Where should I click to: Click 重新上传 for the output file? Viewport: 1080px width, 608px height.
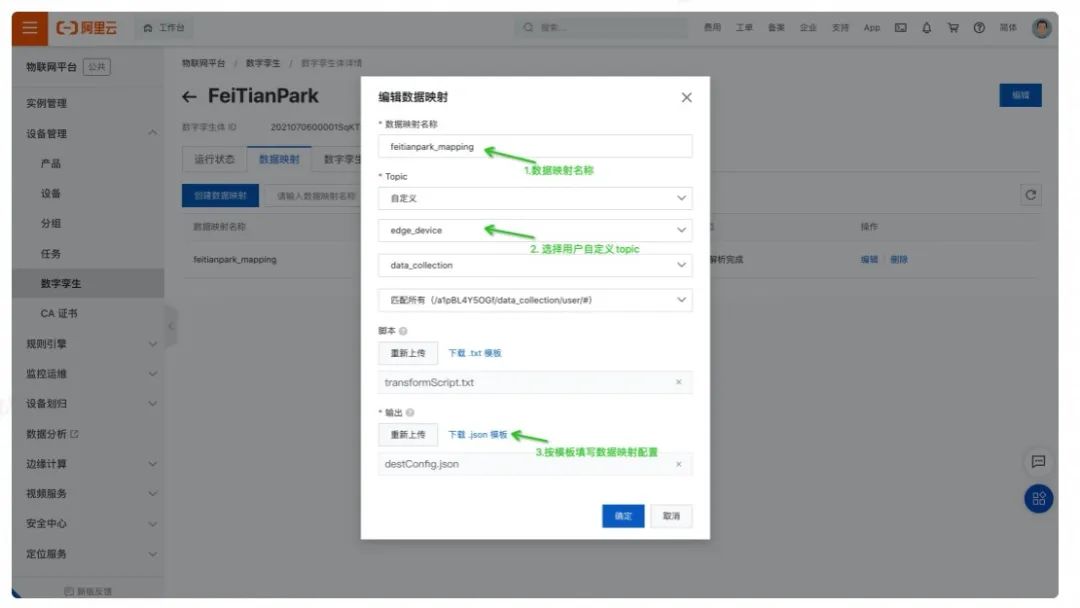(x=408, y=434)
